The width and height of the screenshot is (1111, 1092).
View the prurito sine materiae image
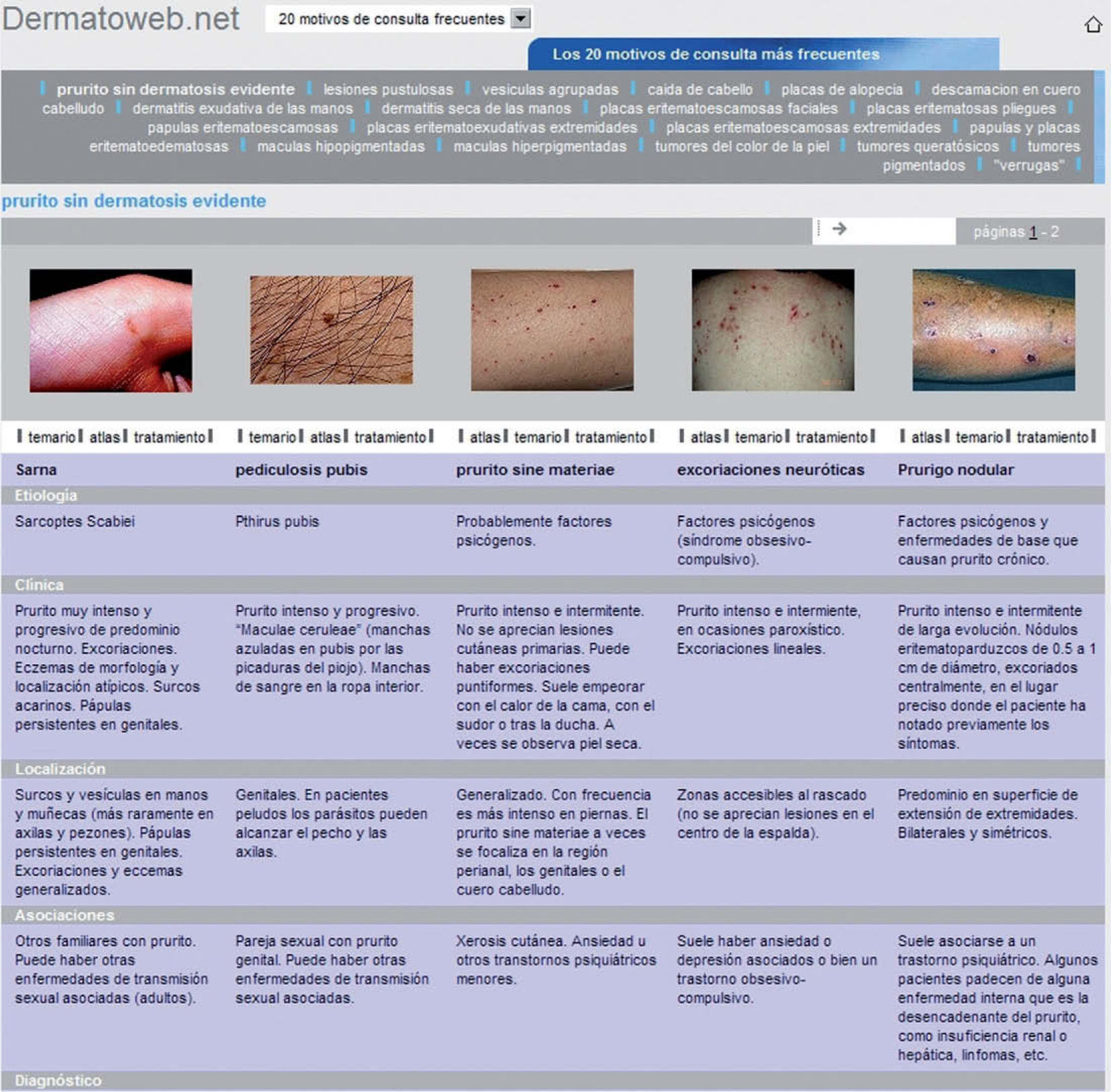[552, 330]
